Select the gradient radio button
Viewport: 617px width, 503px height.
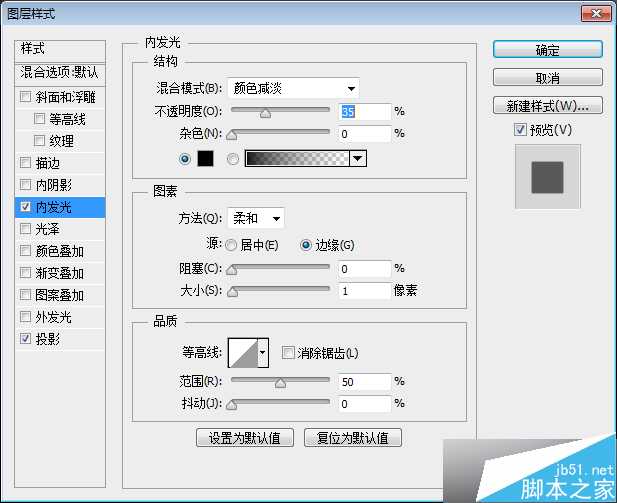point(233,159)
